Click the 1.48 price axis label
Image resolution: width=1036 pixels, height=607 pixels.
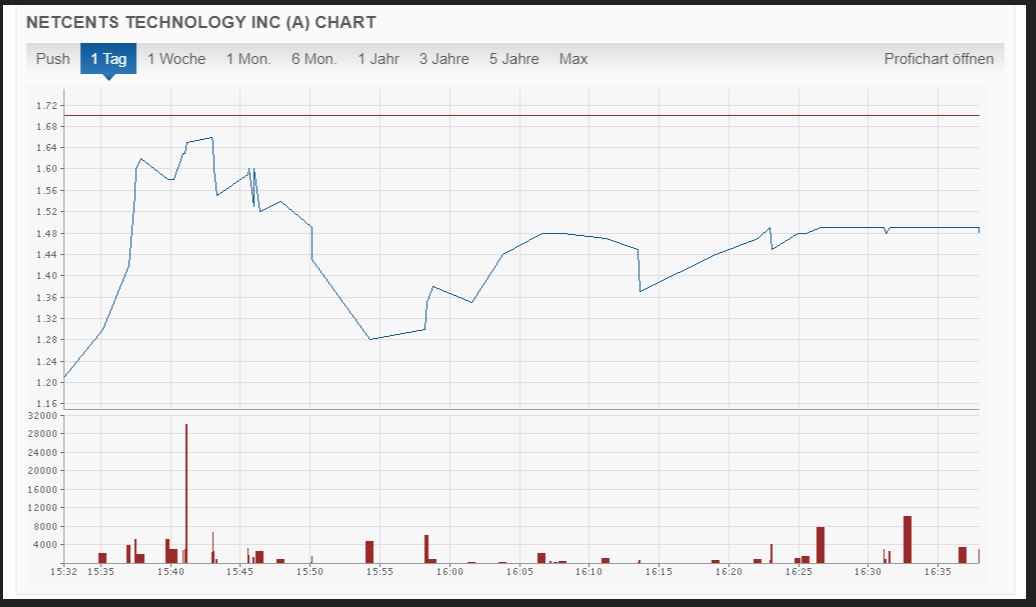pyautogui.click(x=47, y=233)
